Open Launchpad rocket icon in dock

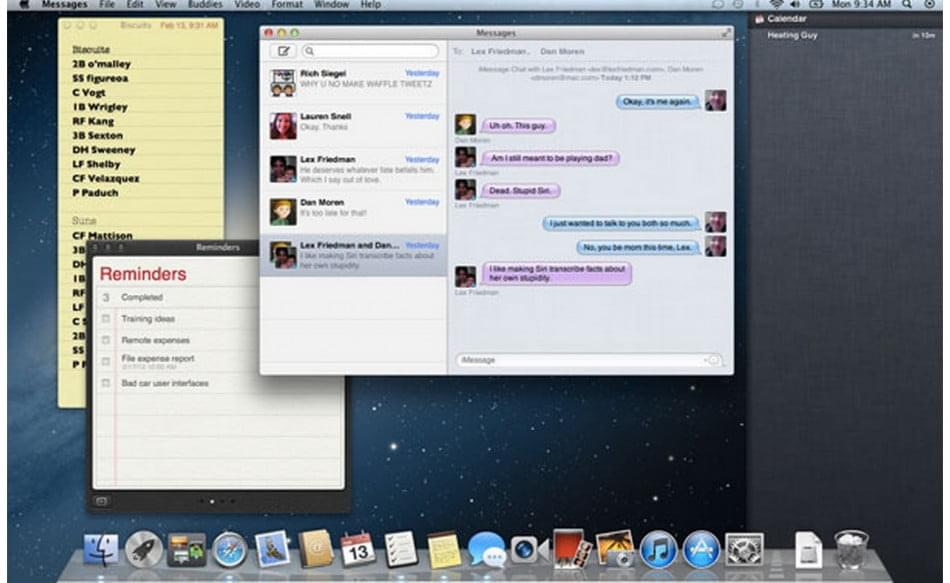point(144,548)
